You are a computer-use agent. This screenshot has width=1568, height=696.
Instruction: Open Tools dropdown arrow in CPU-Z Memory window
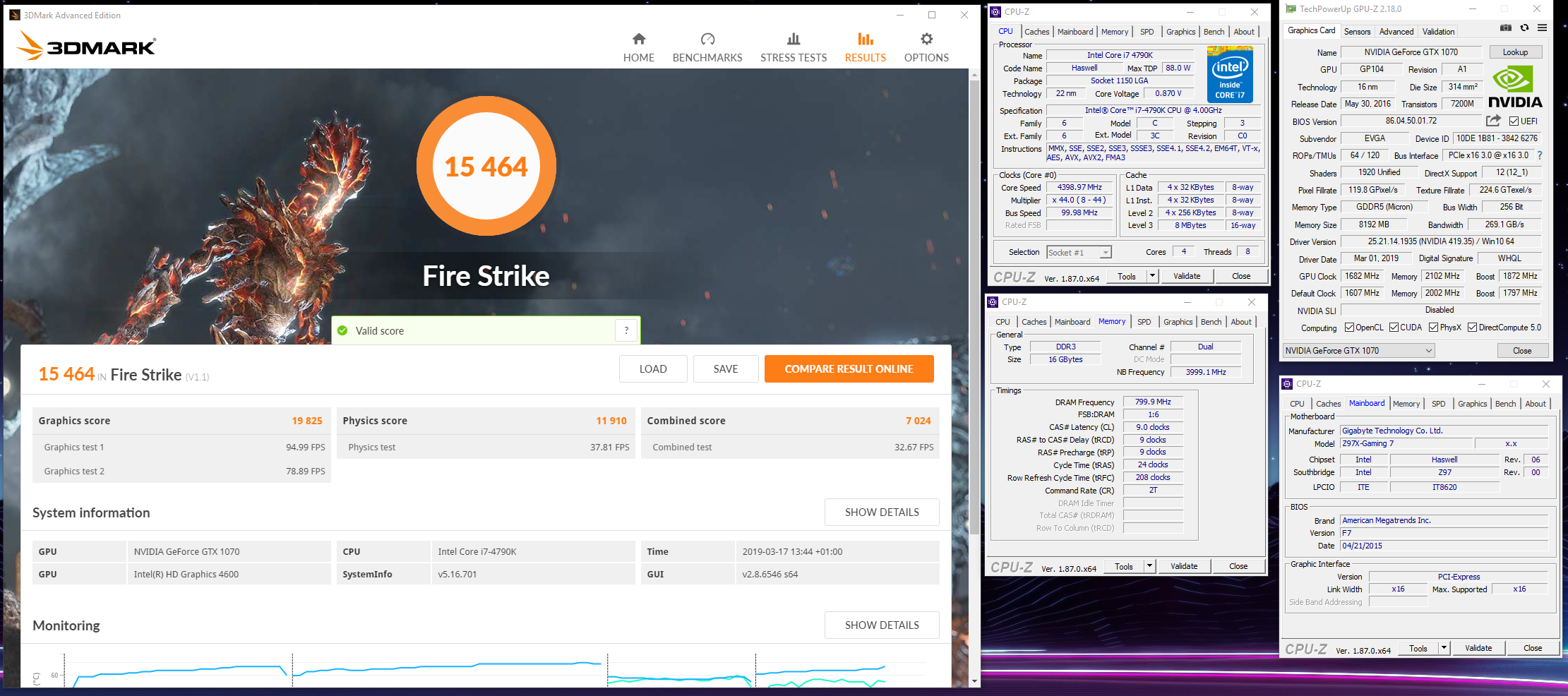pyautogui.click(x=1149, y=566)
